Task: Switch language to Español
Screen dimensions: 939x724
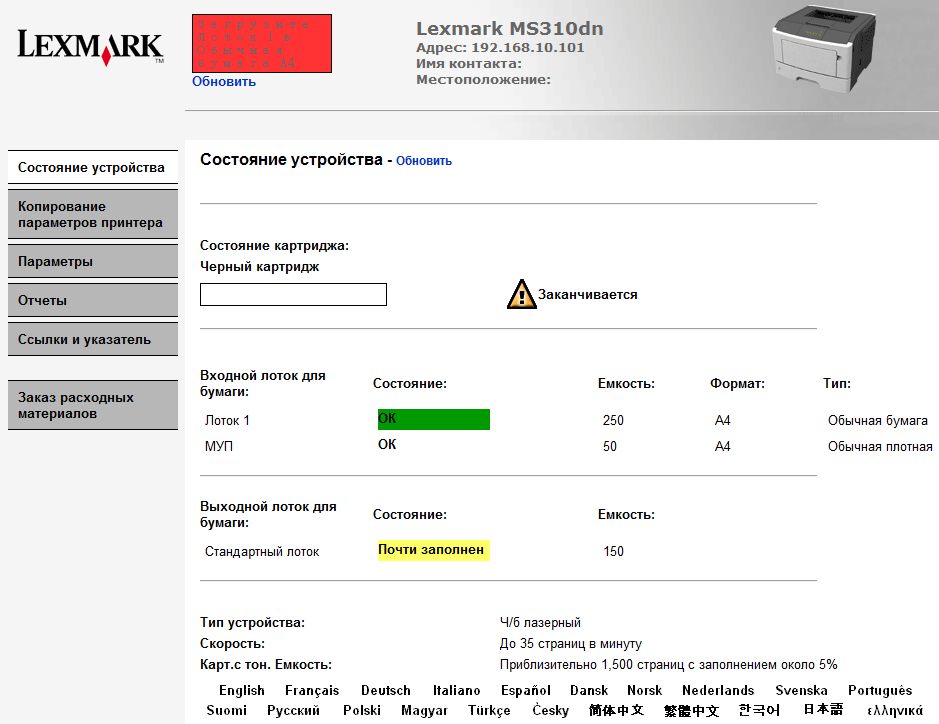Action: click(526, 690)
